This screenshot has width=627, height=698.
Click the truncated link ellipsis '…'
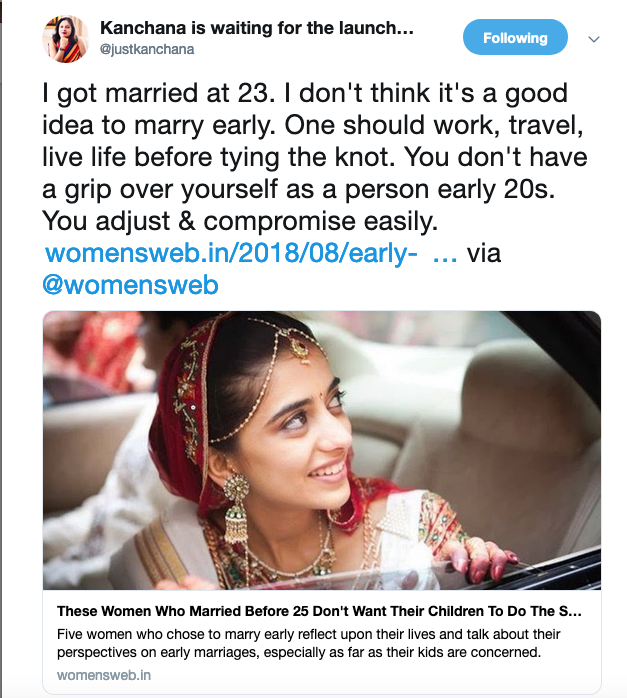[445, 253]
